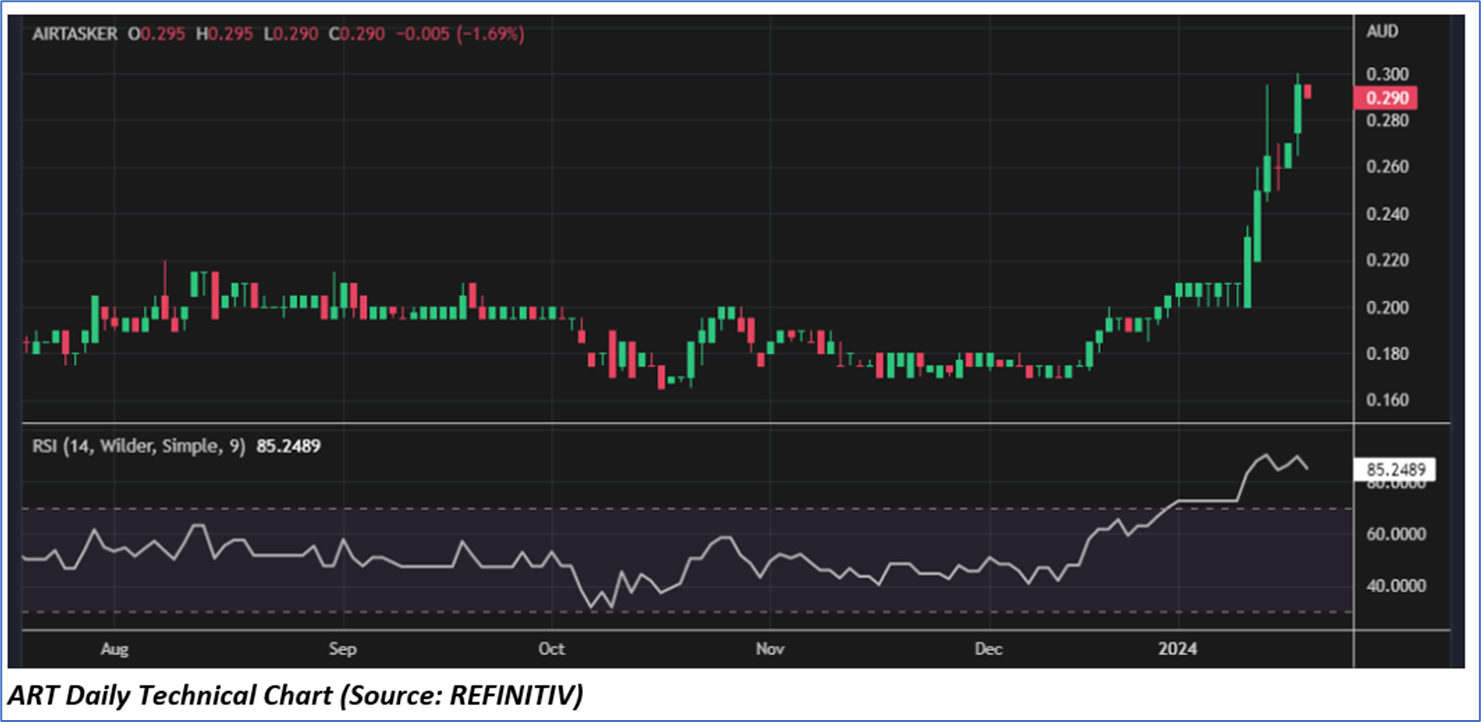Jump to the Nov time axis label
Viewport: 1481px width, 722px height.
(x=768, y=649)
